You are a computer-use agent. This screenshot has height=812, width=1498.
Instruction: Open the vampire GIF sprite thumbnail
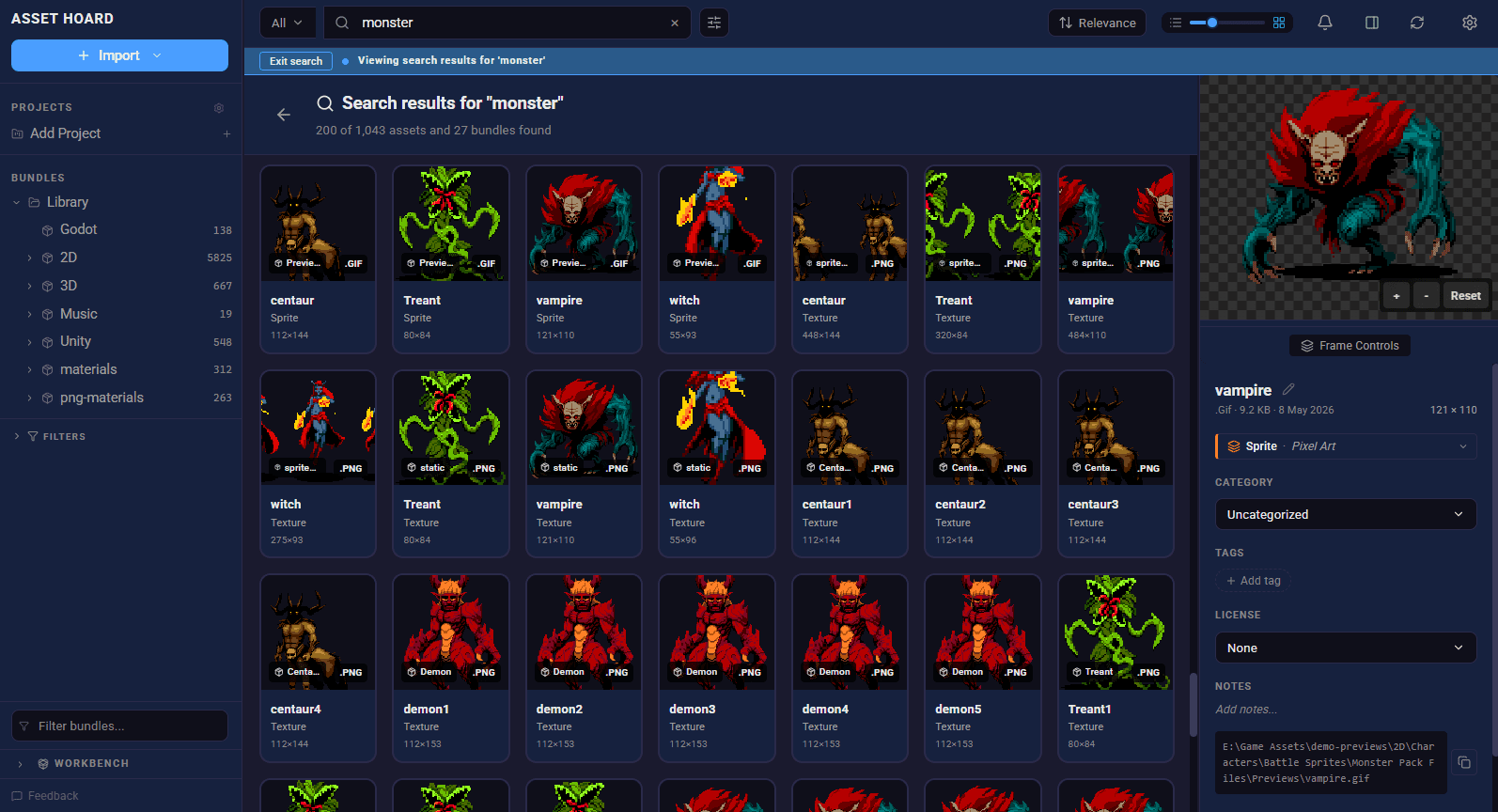click(584, 223)
